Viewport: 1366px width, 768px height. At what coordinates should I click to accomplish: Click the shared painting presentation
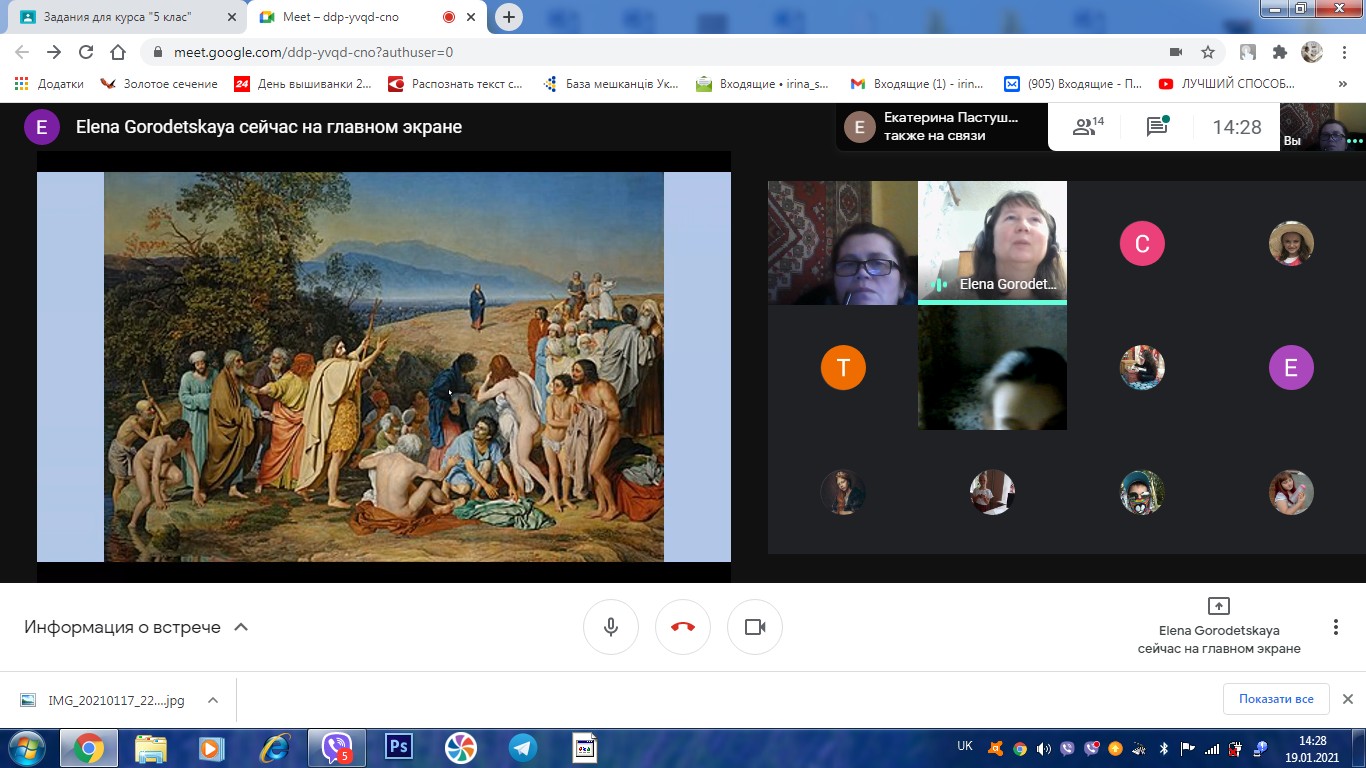384,366
